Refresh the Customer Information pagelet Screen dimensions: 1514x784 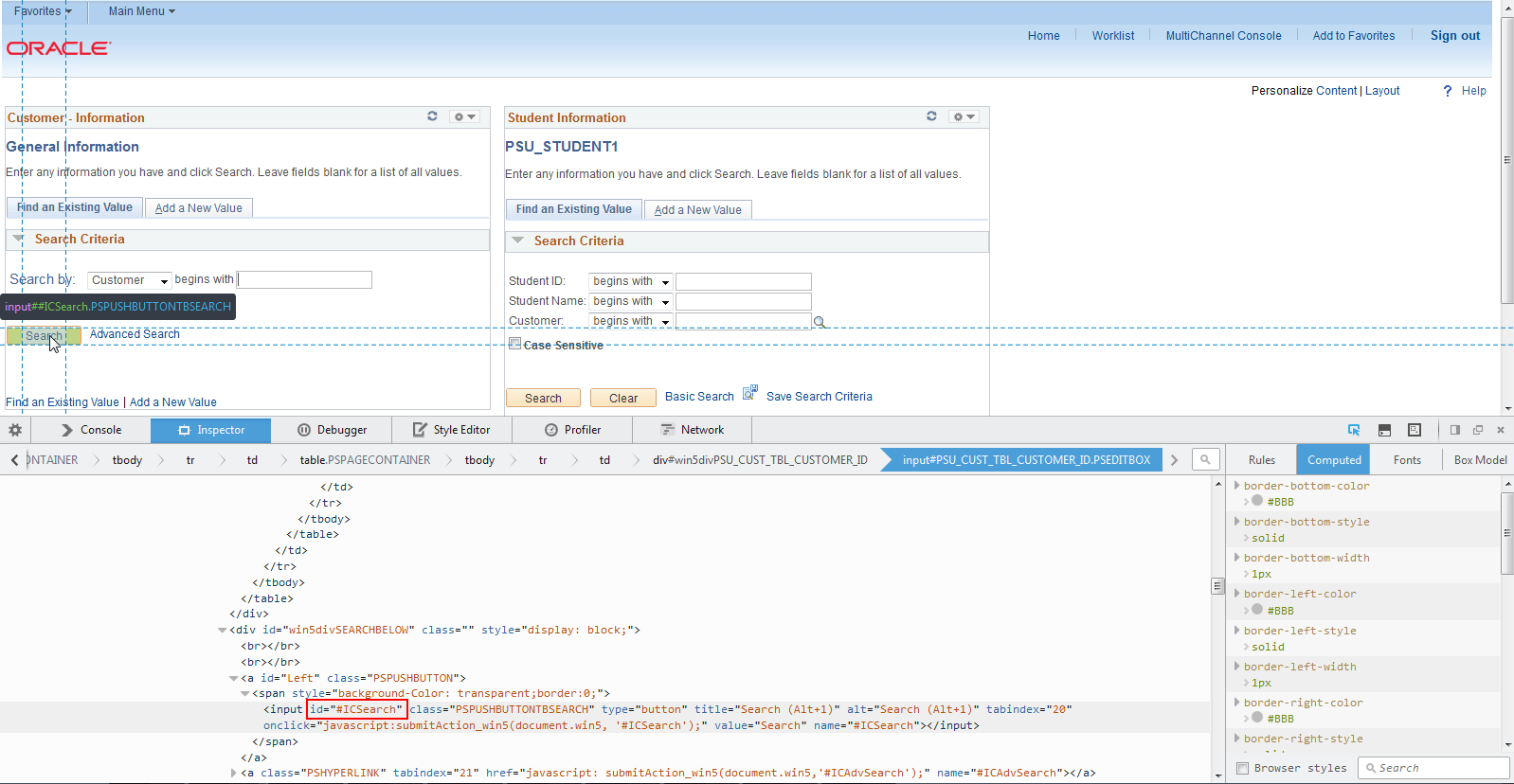click(x=432, y=116)
